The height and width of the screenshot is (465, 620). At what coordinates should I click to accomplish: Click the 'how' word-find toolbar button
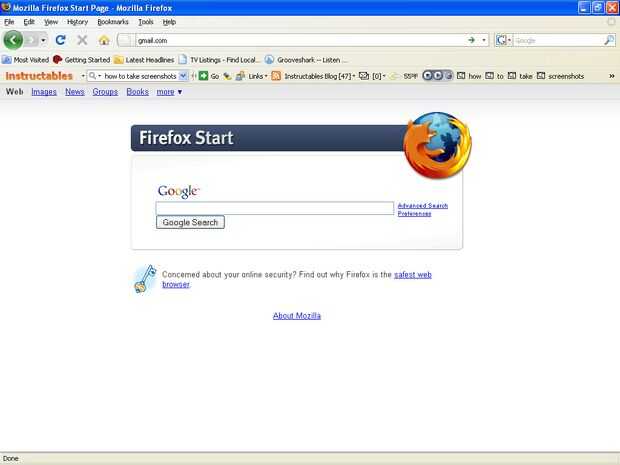469,76
